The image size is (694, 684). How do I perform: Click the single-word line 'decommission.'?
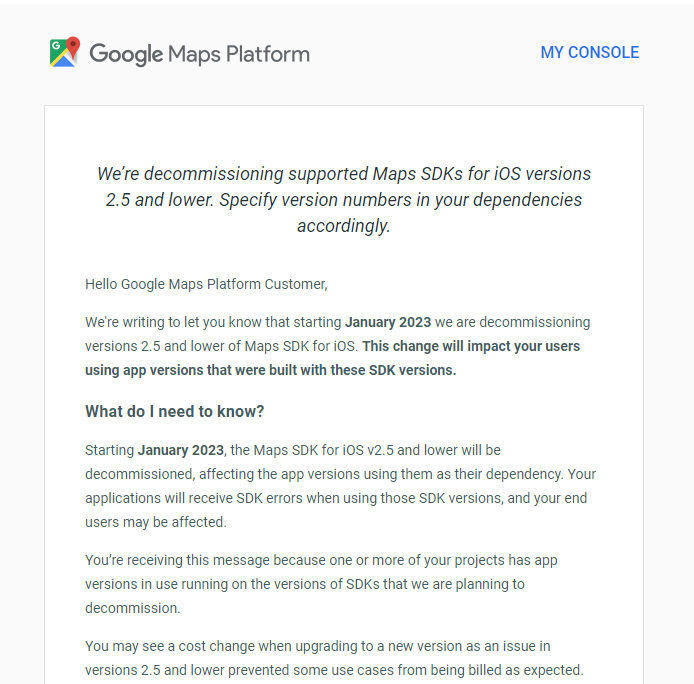132,607
